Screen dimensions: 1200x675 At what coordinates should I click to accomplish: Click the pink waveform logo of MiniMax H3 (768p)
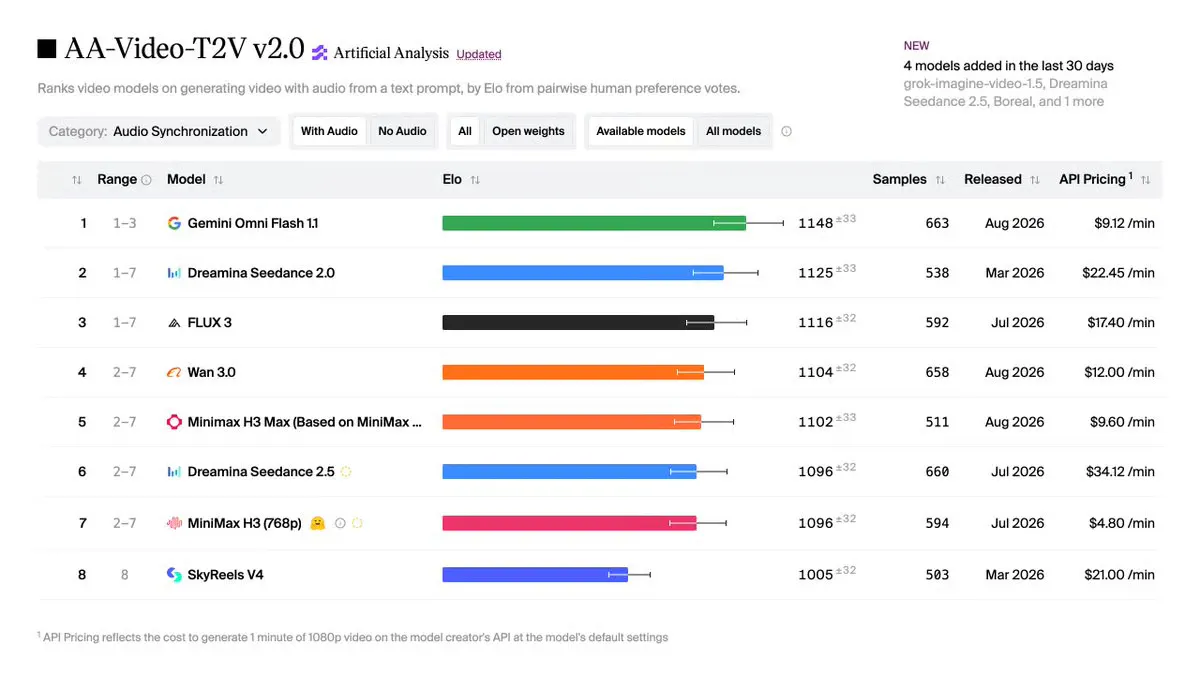pos(174,523)
